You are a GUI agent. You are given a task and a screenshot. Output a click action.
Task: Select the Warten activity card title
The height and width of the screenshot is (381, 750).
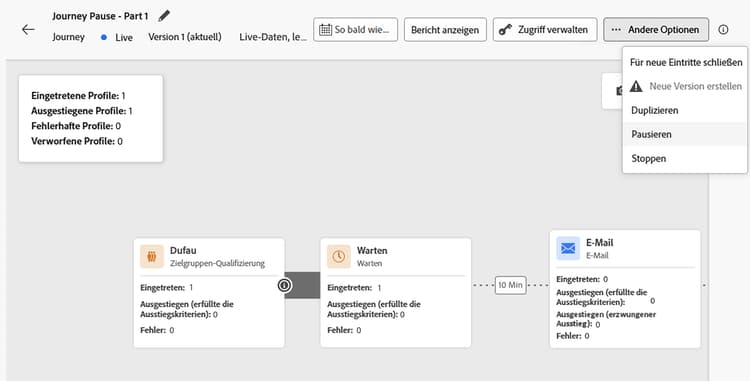[x=372, y=250]
